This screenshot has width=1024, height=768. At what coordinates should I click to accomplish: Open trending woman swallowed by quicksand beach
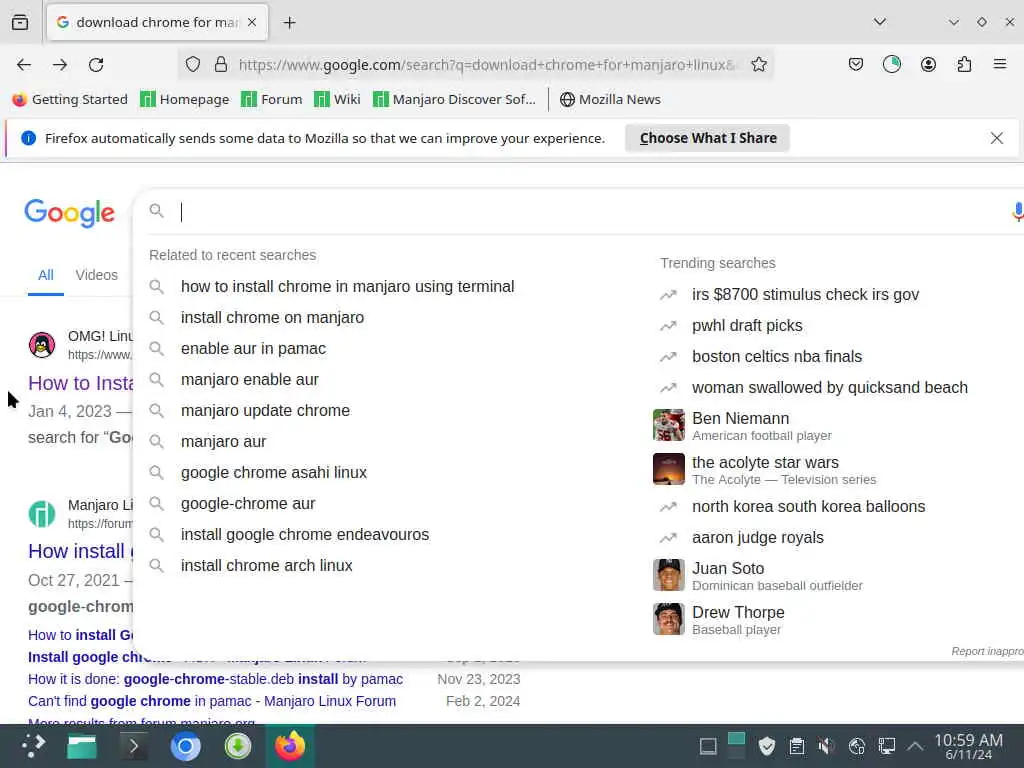(829, 387)
